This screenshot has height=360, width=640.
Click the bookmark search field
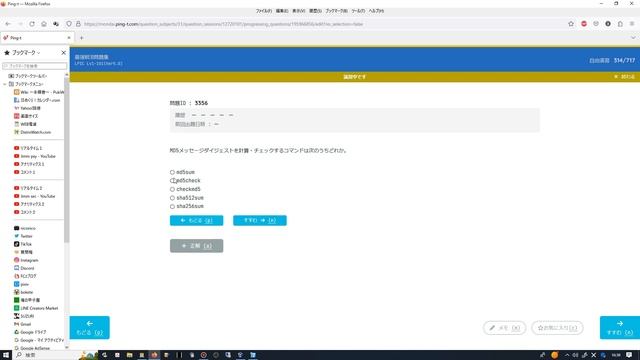35,66
